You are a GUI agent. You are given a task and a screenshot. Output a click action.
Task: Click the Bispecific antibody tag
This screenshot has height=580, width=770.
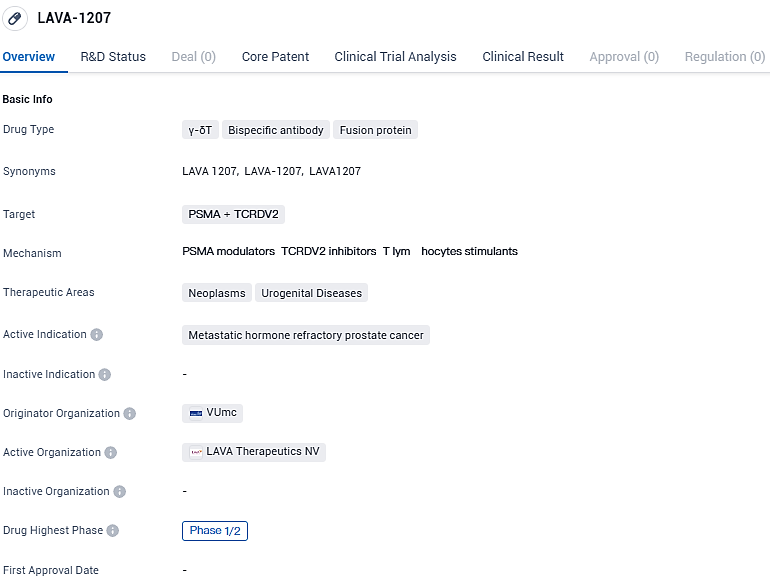point(275,130)
